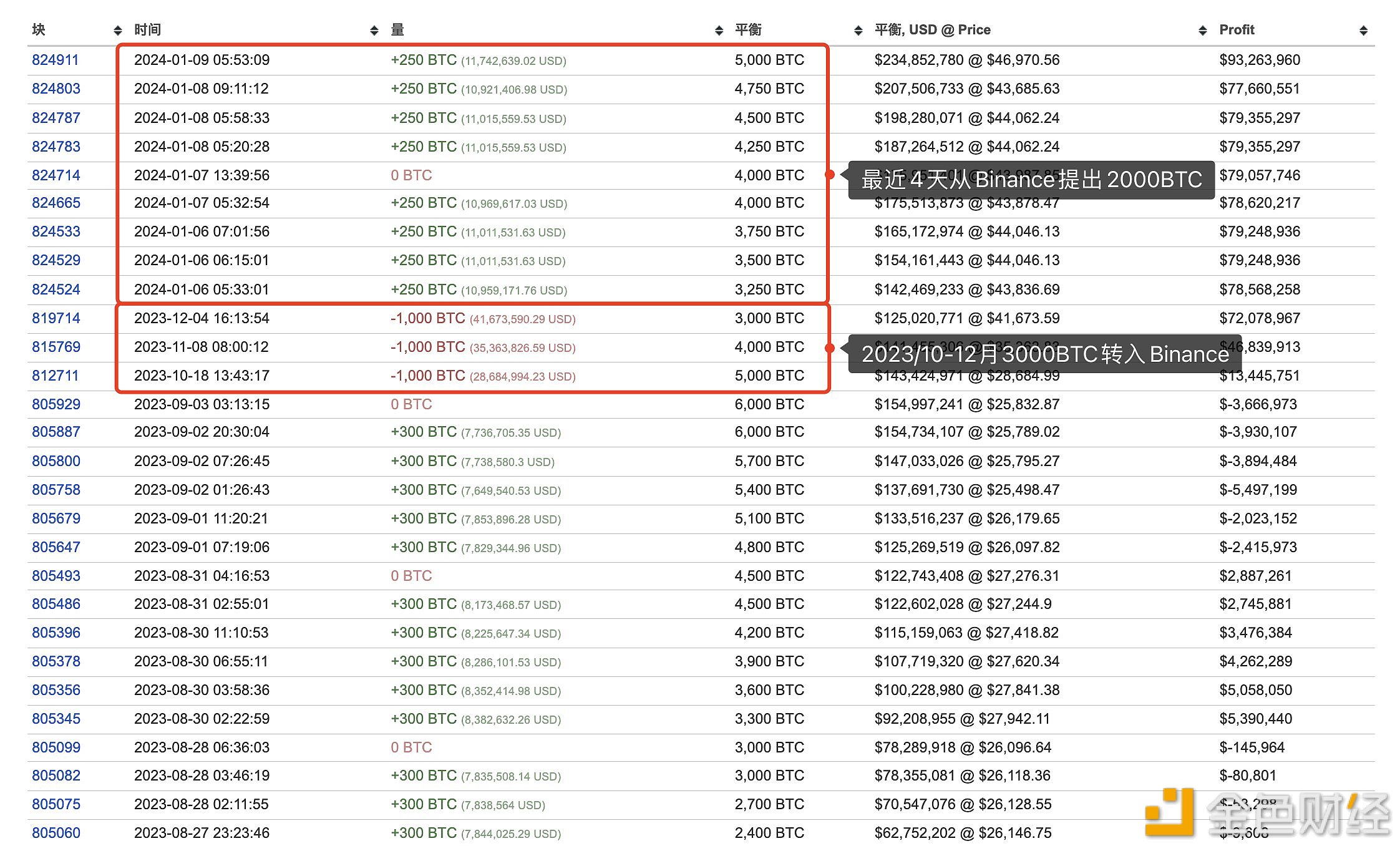The width and height of the screenshot is (1400, 846).
Task: Open block 824533 link
Action: point(56,231)
